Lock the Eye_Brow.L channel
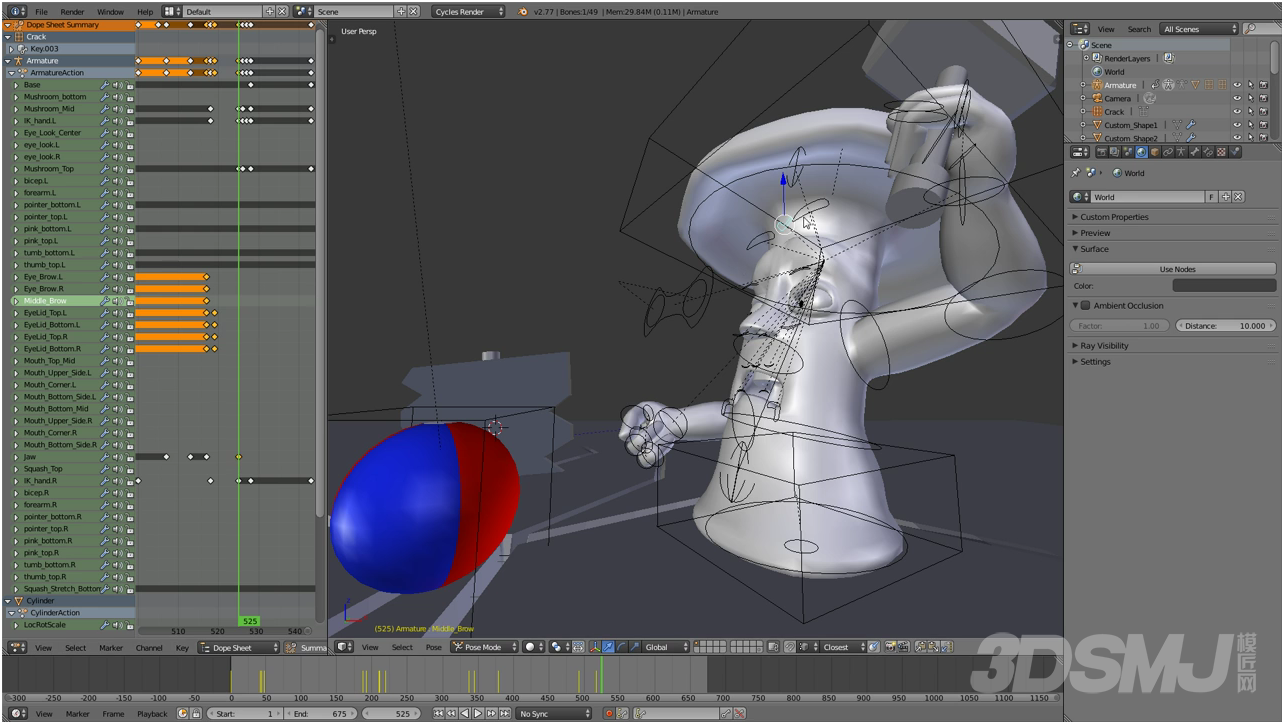The image size is (1284, 724). [x=129, y=277]
